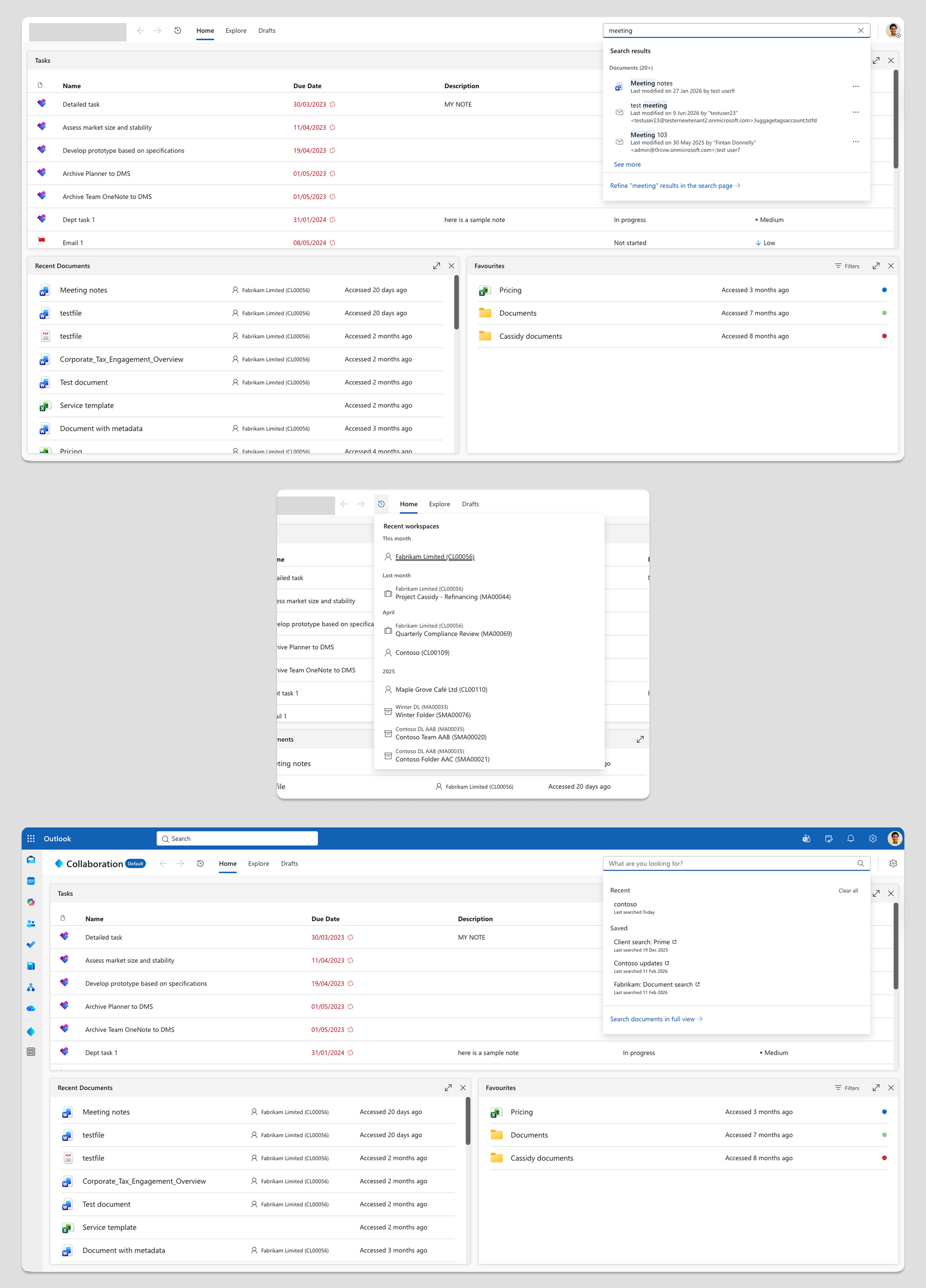
Task: Open Collaboration settings gear beside the search box
Action: [893, 863]
